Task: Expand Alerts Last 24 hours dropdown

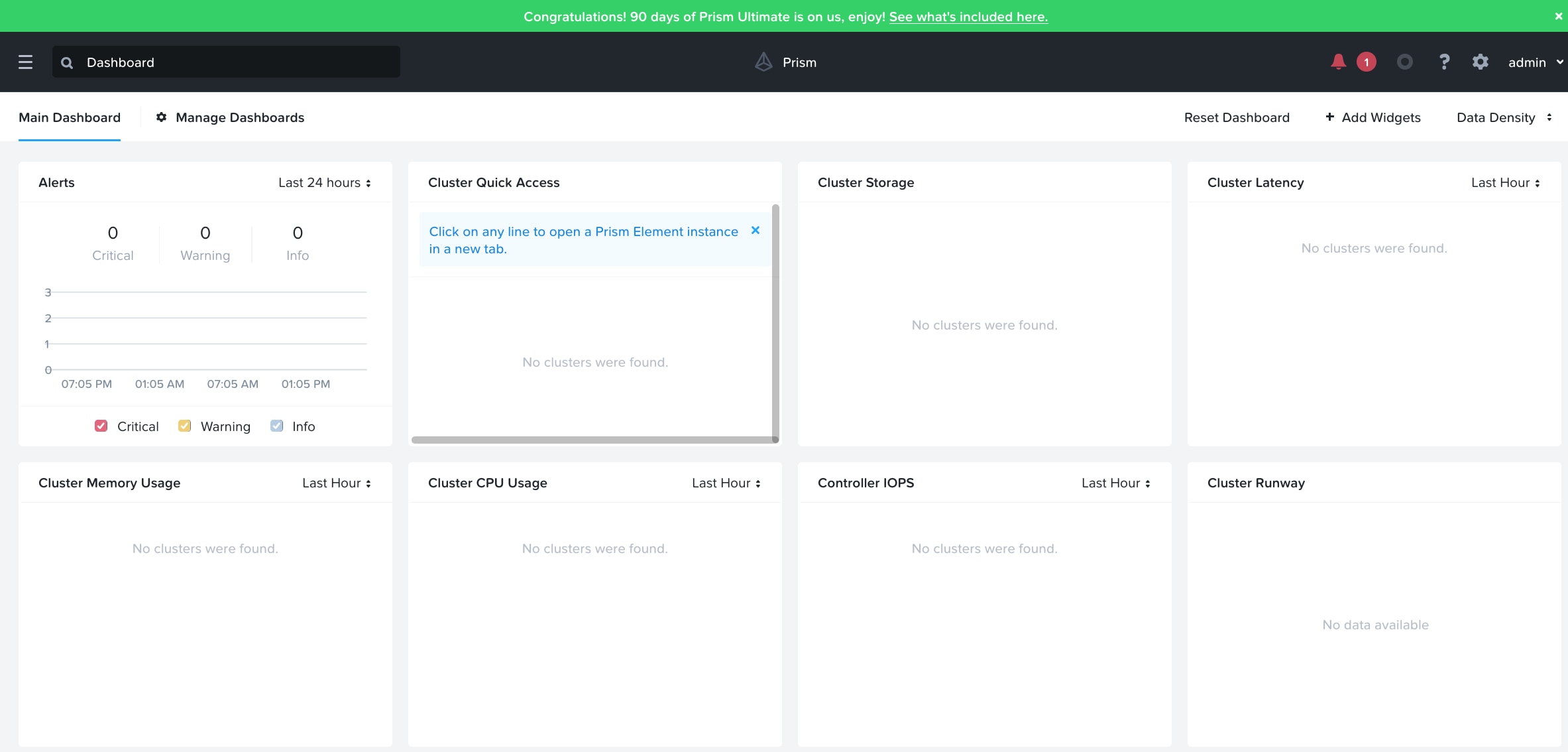Action: (x=325, y=182)
